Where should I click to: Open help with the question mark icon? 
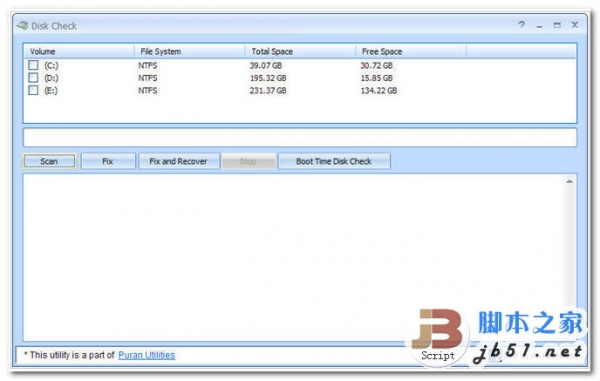coord(521,25)
